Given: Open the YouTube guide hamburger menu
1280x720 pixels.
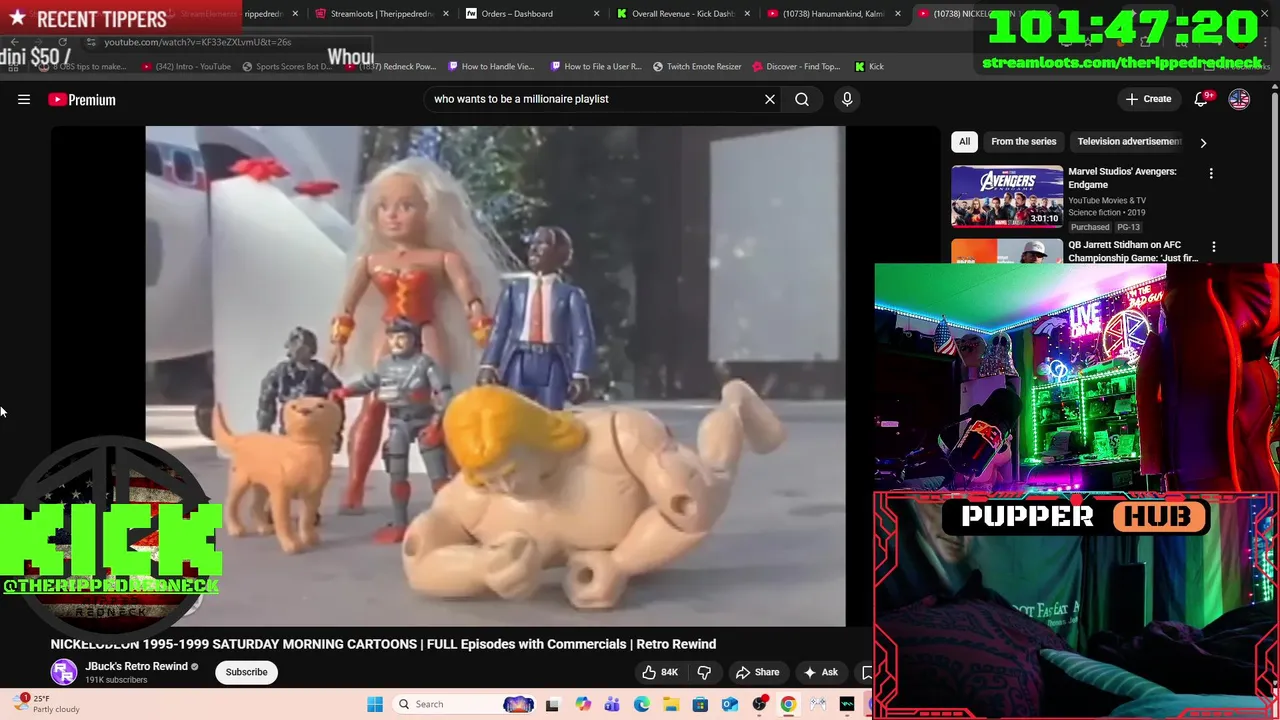Looking at the screenshot, I should [24, 99].
